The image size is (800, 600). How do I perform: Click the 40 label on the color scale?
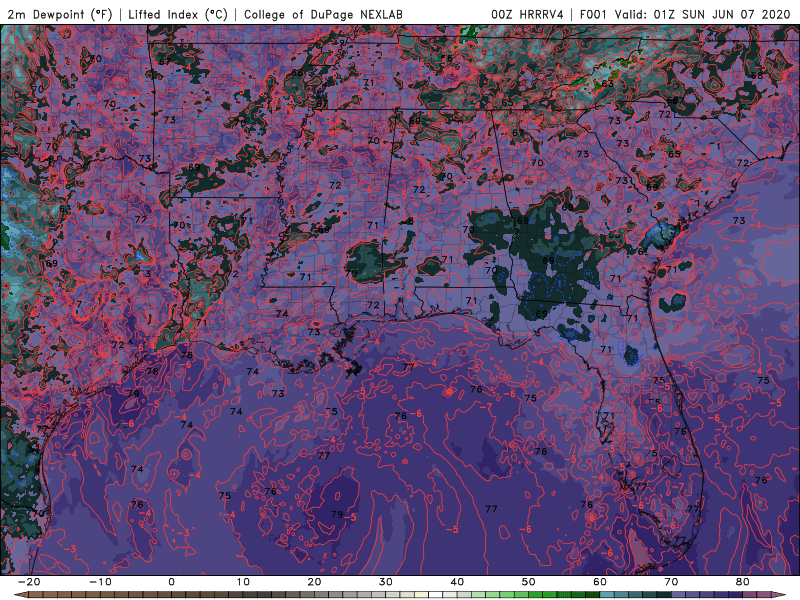click(457, 582)
